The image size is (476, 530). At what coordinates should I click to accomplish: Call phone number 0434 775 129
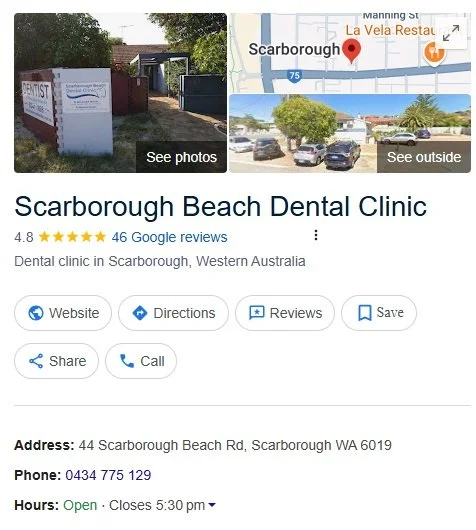(x=108, y=475)
